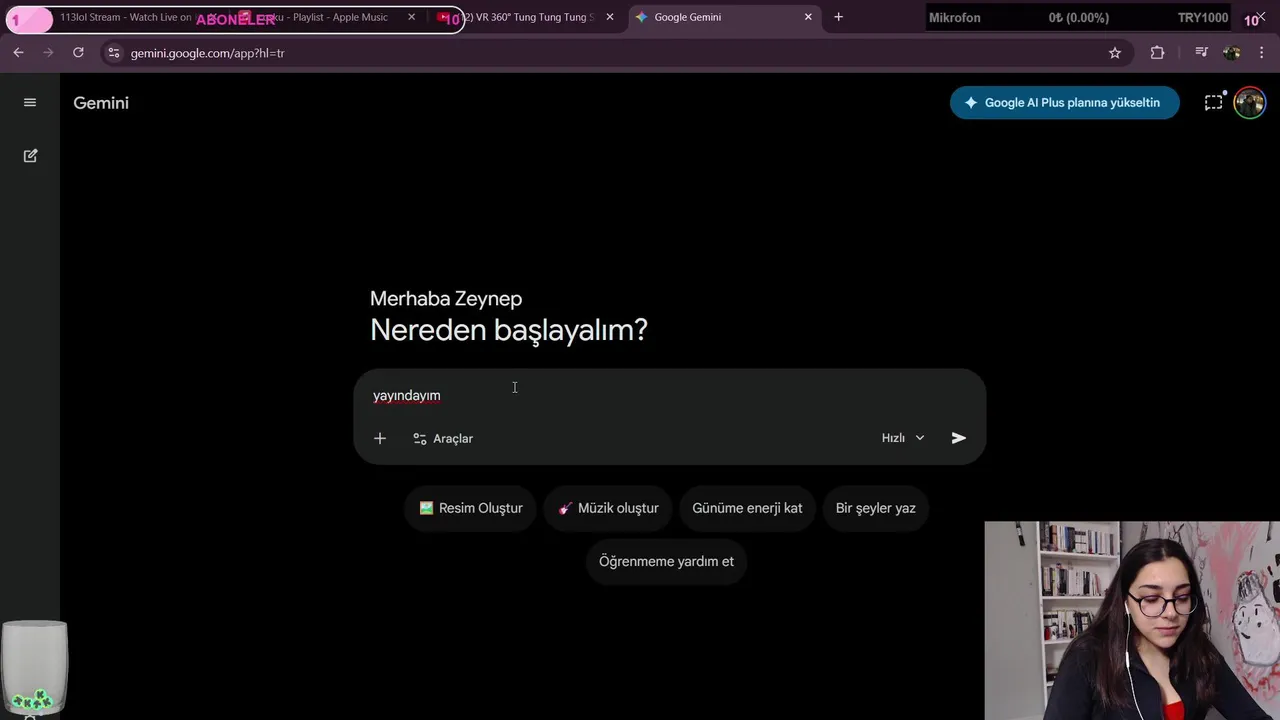Screen dimensions: 1280x720
Task: Click the Gemini logo text
Action: coord(101,103)
